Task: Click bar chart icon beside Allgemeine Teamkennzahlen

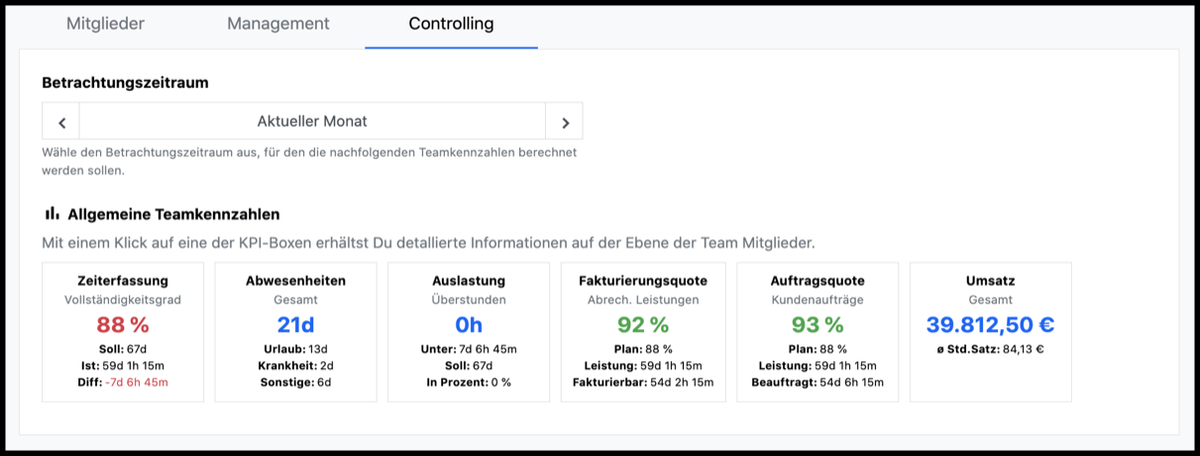Action: [52, 213]
